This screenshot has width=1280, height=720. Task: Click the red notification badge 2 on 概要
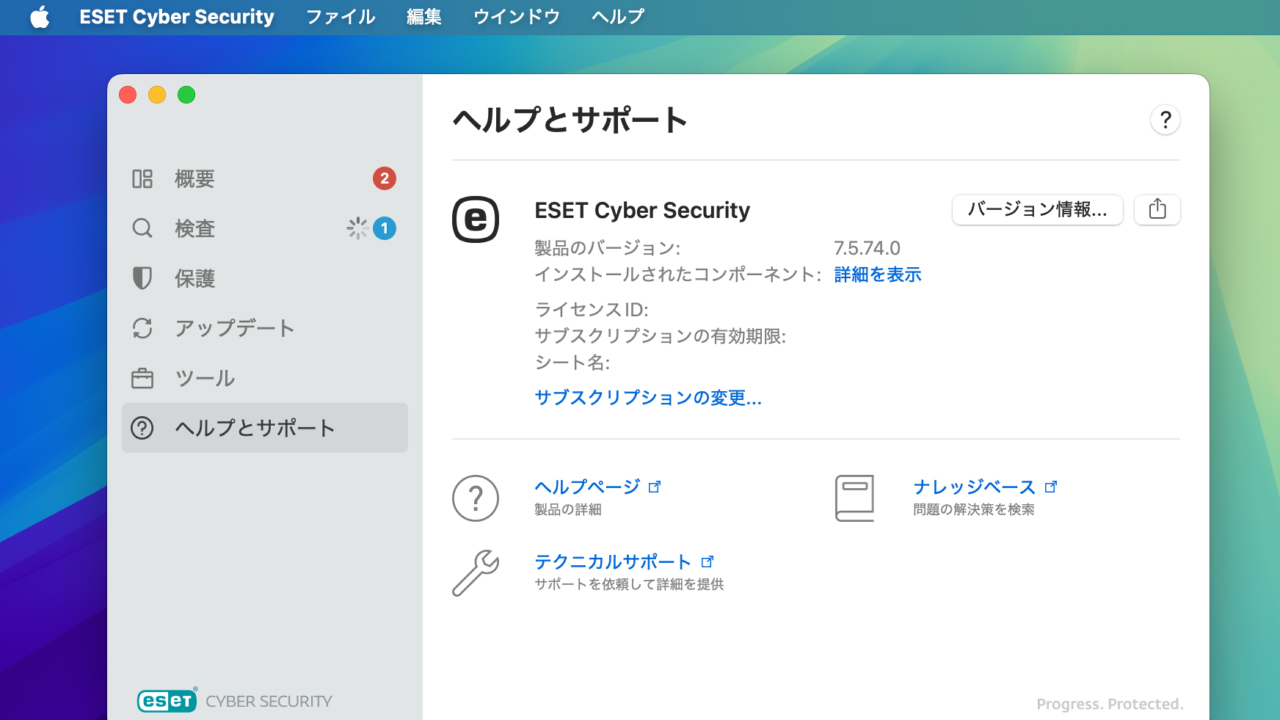coord(385,179)
